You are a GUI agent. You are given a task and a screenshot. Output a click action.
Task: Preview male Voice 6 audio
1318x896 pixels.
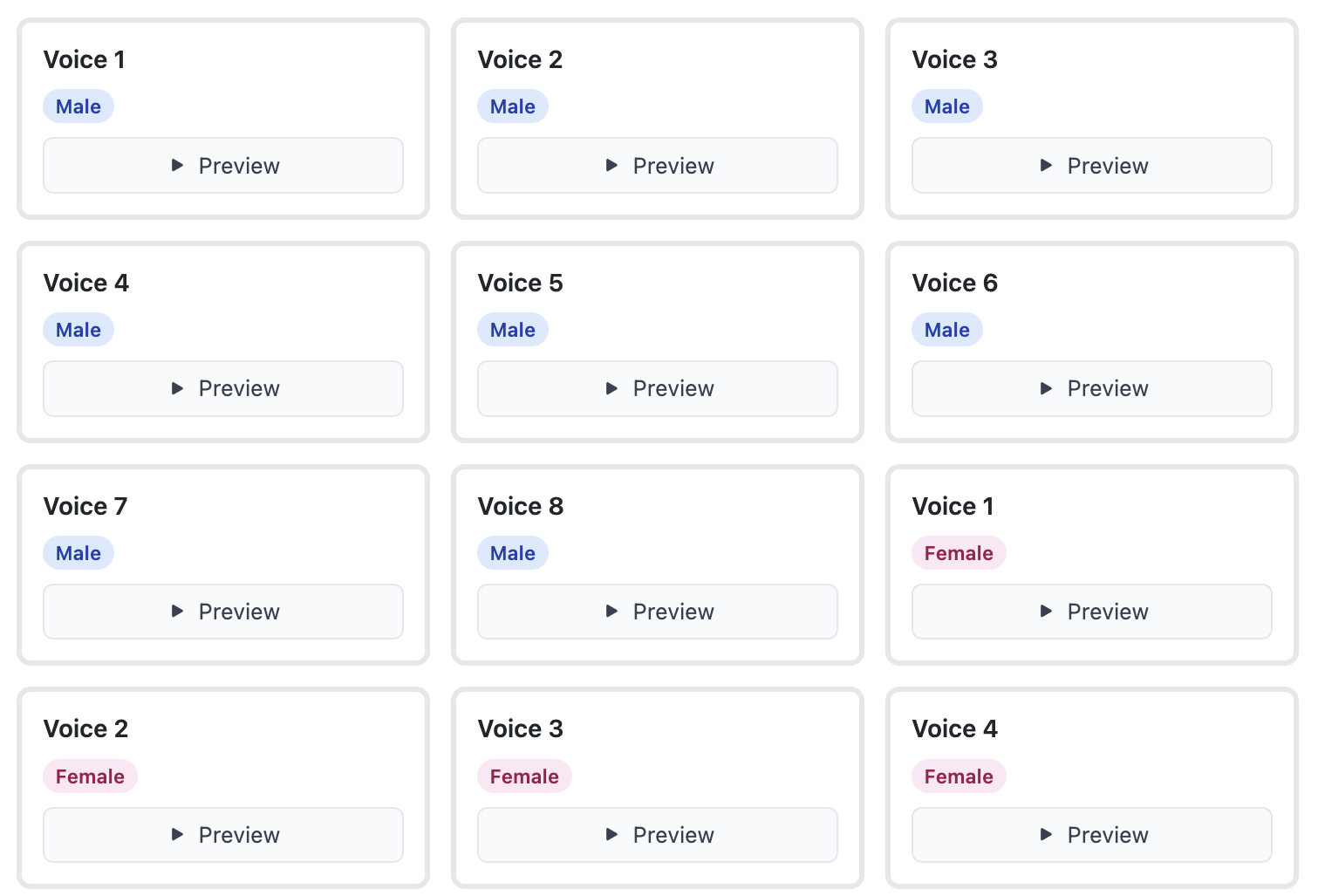pos(1092,388)
